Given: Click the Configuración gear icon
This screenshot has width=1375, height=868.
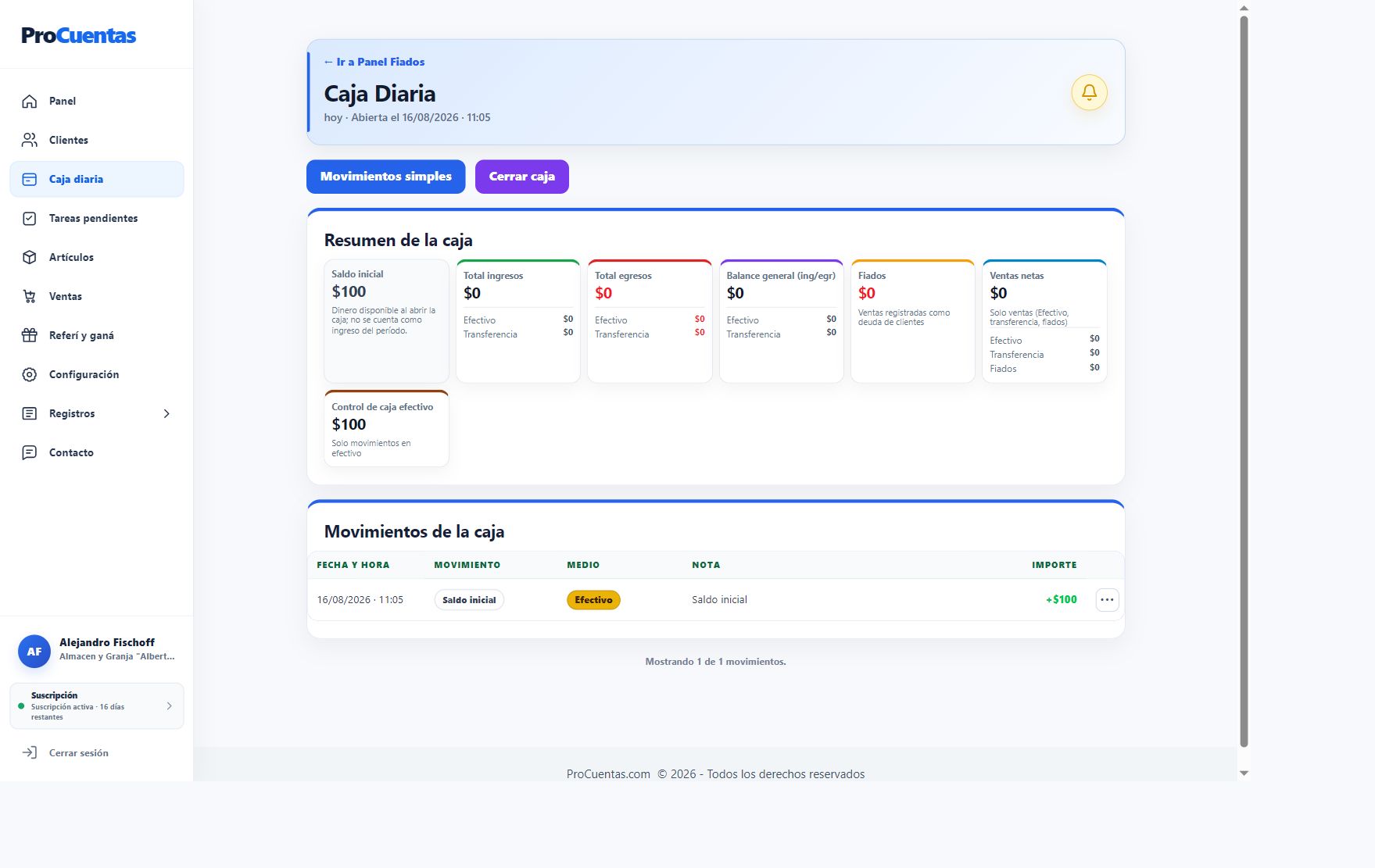Looking at the screenshot, I should coord(30,374).
